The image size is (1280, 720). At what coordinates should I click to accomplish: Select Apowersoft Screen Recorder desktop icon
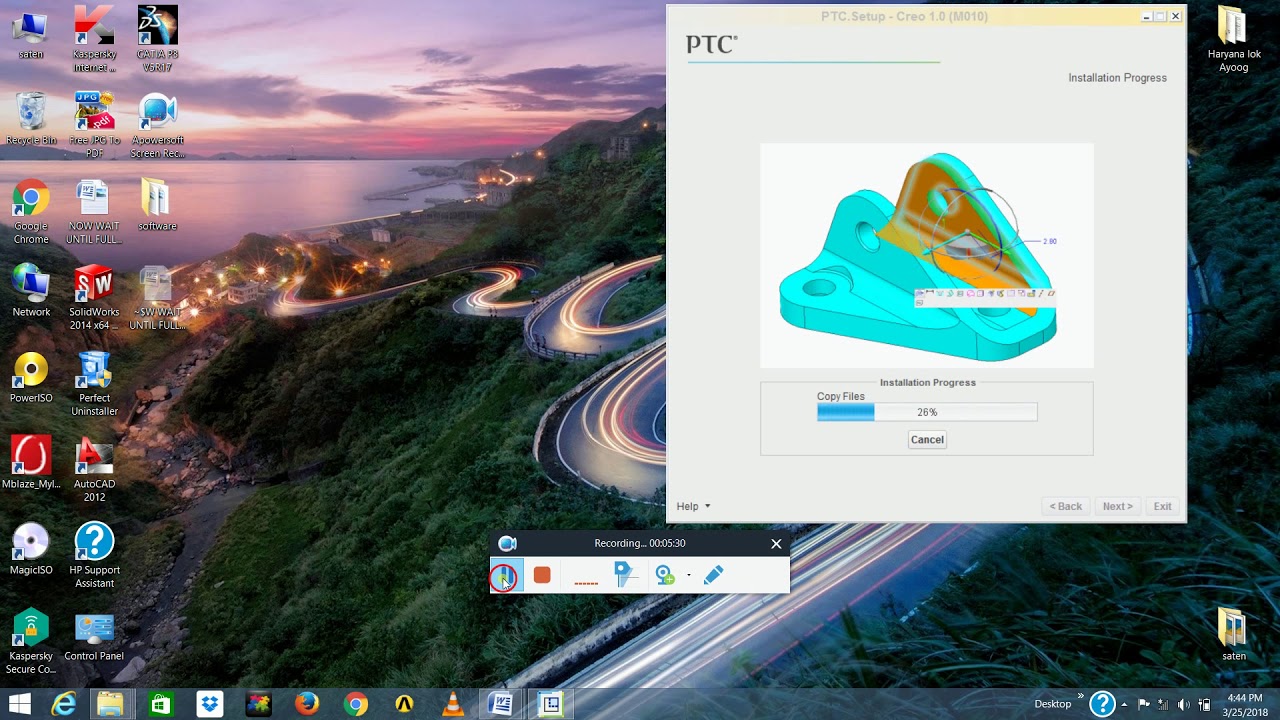click(x=158, y=125)
